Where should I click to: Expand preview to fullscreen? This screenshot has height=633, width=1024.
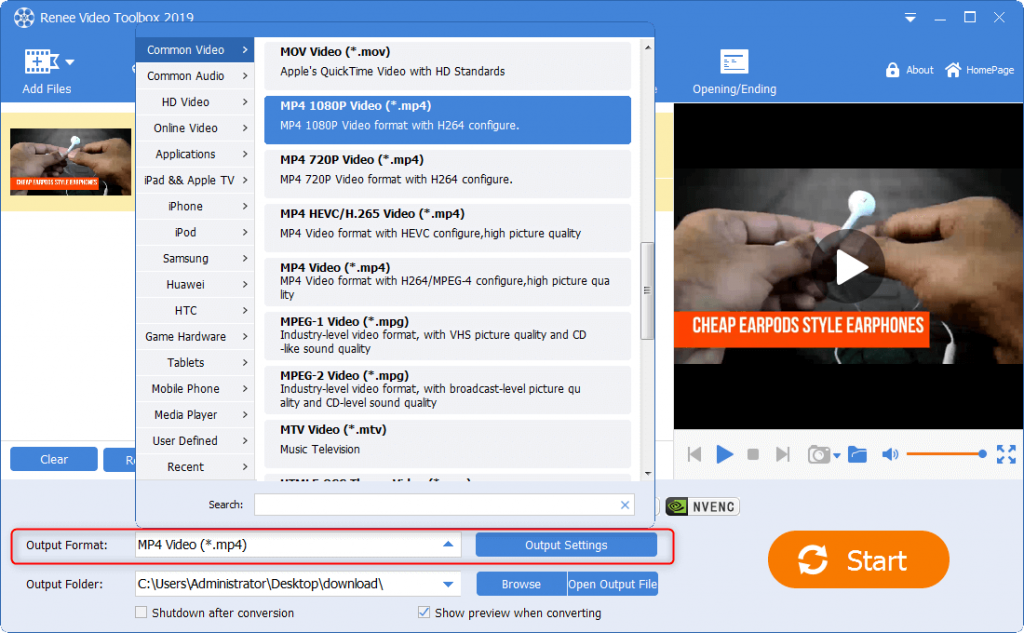pyautogui.click(x=1006, y=454)
